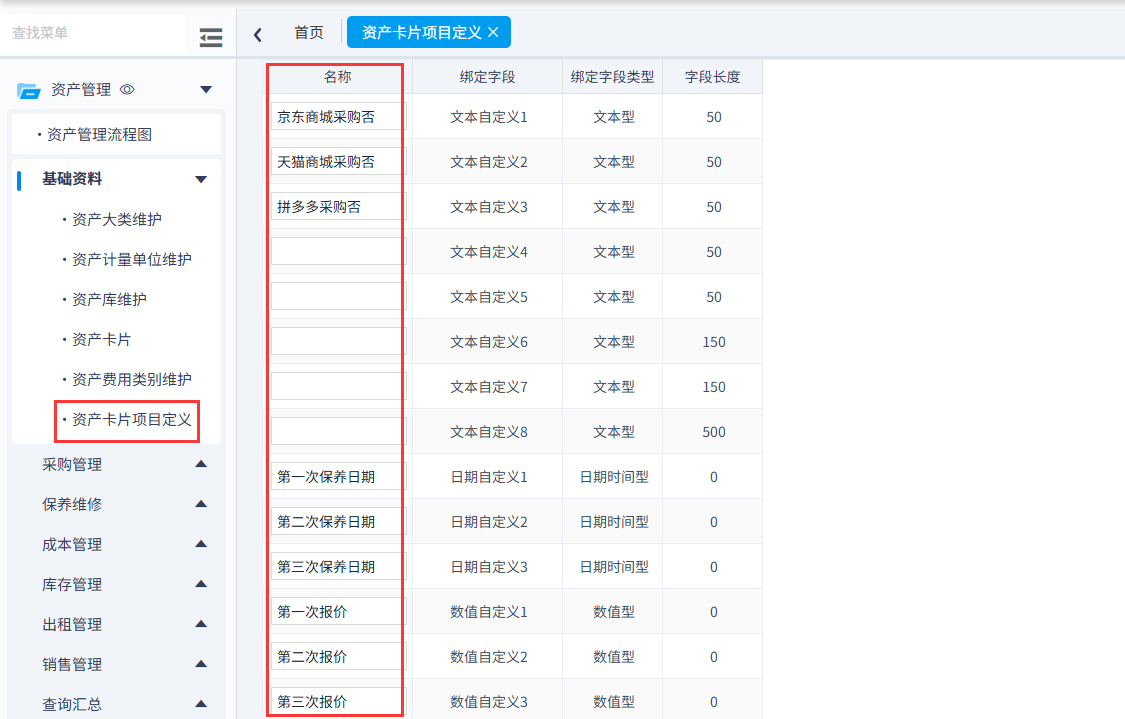The height and width of the screenshot is (719, 1125).
Task: Click the empty name field for 文本自定义7
Action: pyautogui.click(x=337, y=387)
